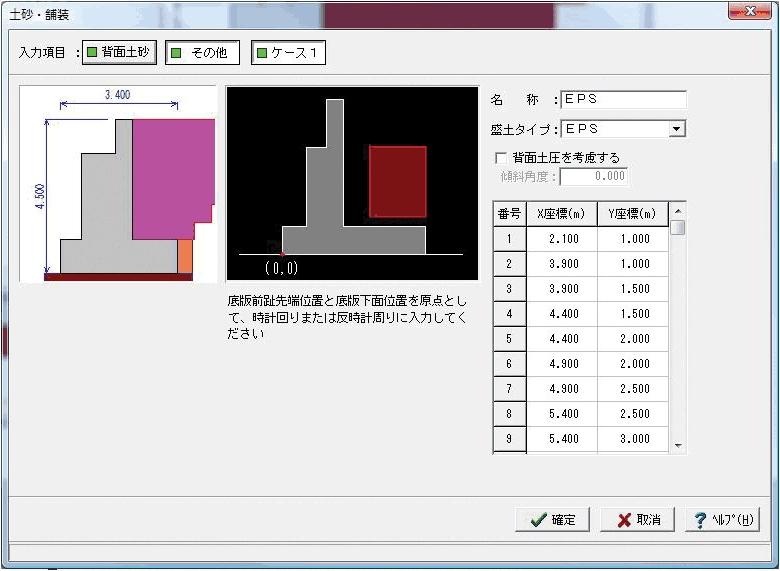780x571 pixels.
Task: Click X coordinate cell 2.100 in row 1
Action: [562, 239]
